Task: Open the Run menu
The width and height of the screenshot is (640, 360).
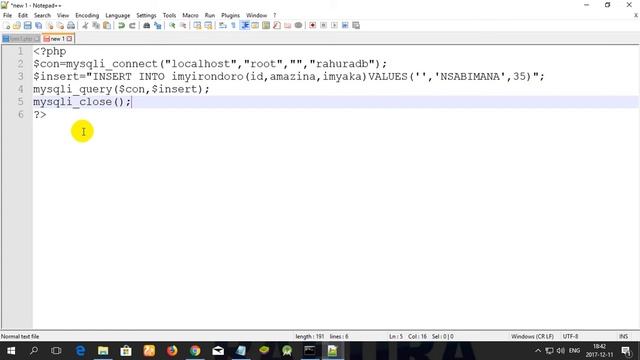Action: 210,15
